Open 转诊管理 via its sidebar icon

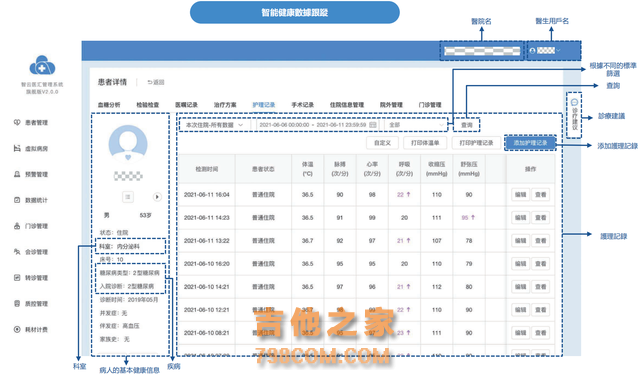click(17, 277)
